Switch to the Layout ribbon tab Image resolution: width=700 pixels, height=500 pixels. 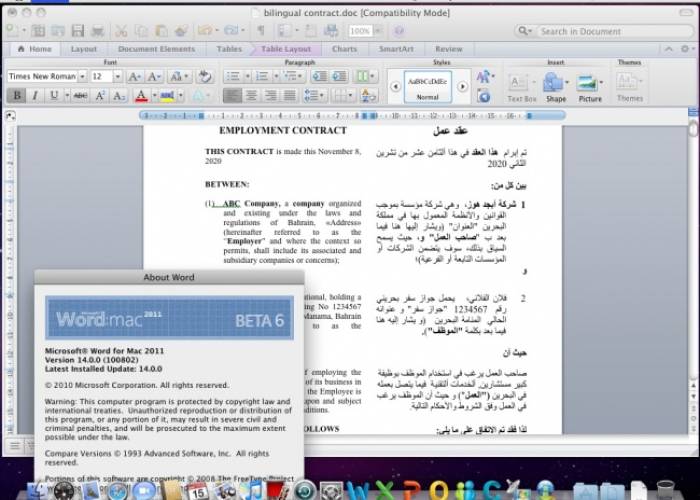(83, 49)
